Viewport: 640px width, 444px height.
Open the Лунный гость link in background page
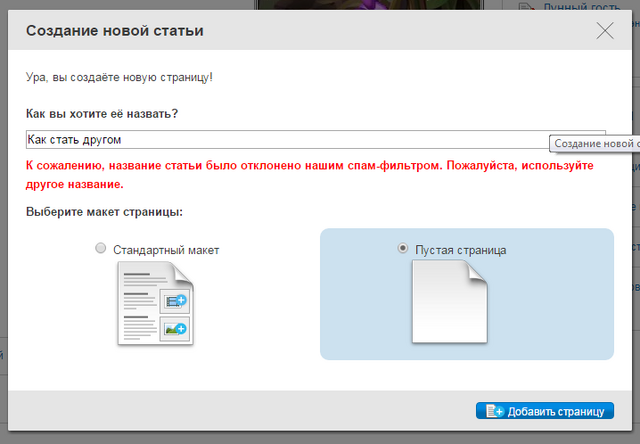click(x=581, y=6)
